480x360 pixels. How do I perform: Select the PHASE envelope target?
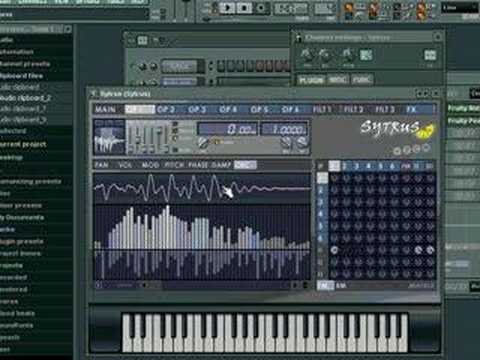(198, 165)
